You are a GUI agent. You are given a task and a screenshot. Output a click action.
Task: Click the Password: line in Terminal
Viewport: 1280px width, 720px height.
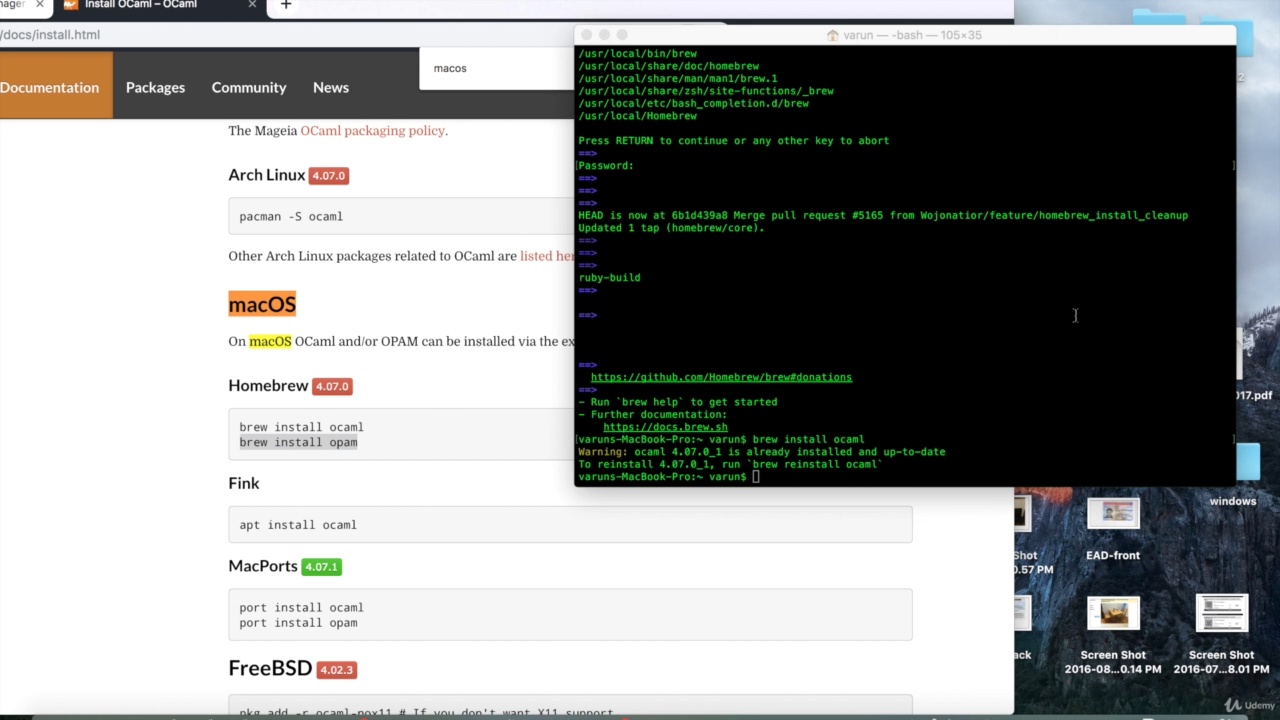click(x=606, y=166)
